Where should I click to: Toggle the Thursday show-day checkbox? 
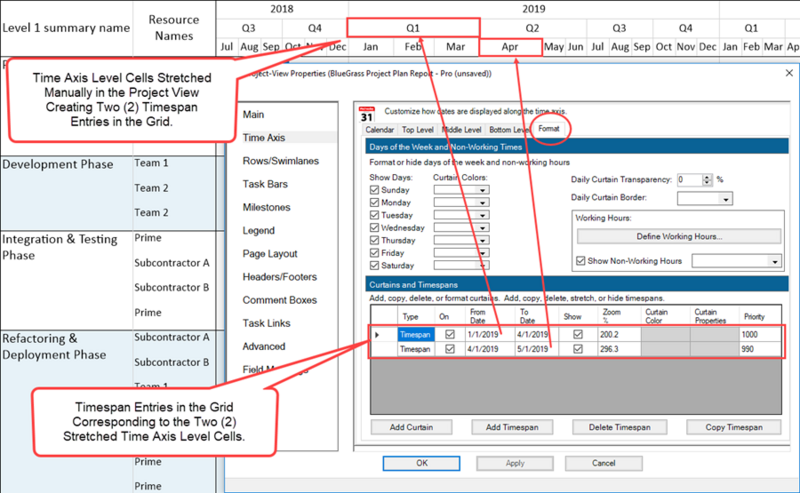(374, 240)
